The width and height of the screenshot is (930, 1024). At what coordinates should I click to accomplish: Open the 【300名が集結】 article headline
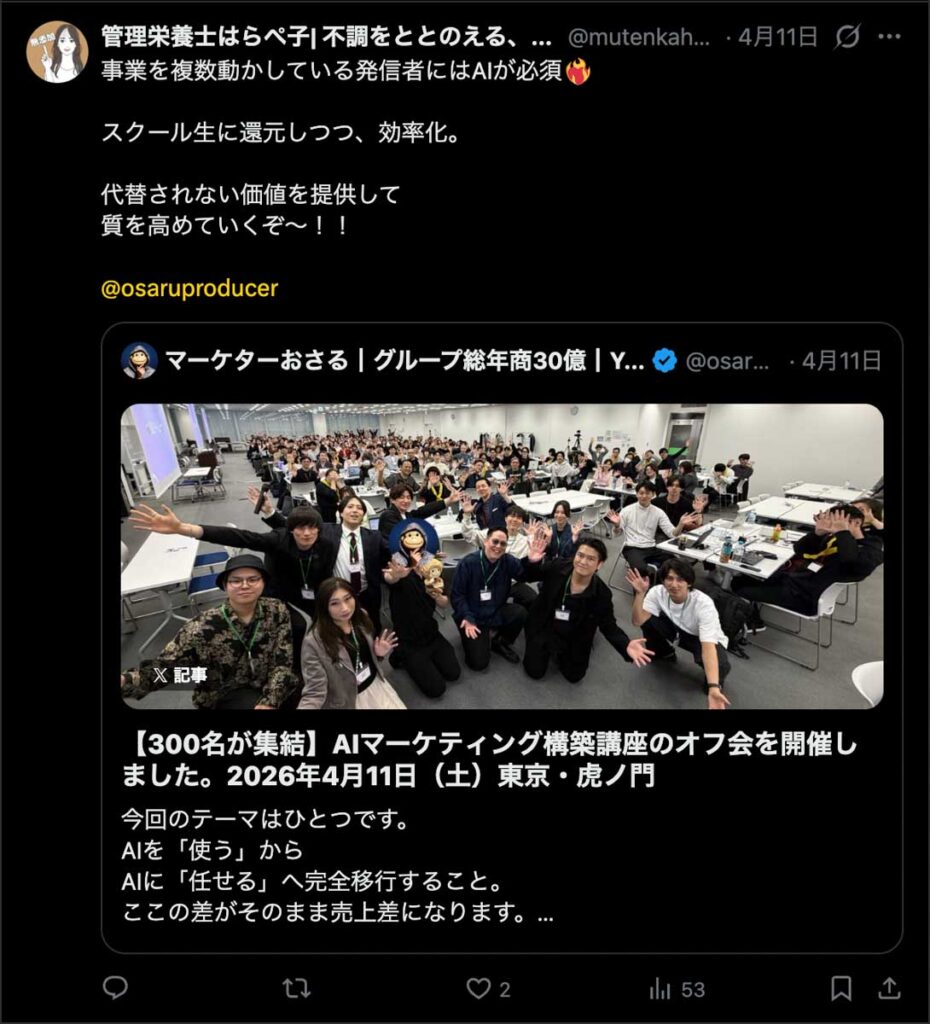click(490, 760)
